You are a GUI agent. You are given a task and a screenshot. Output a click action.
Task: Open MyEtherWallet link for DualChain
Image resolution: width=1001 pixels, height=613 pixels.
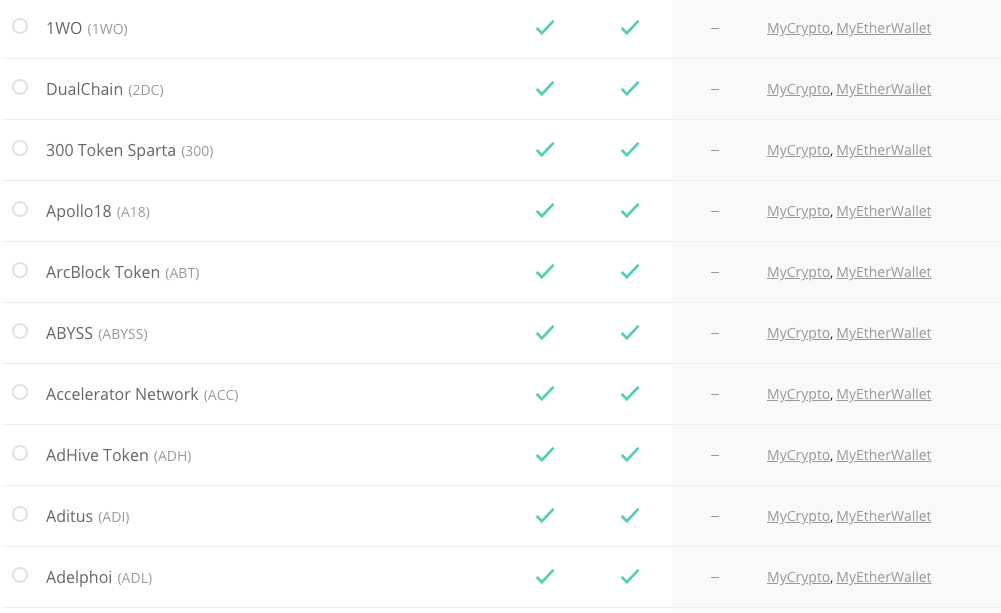[x=884, y=89]
